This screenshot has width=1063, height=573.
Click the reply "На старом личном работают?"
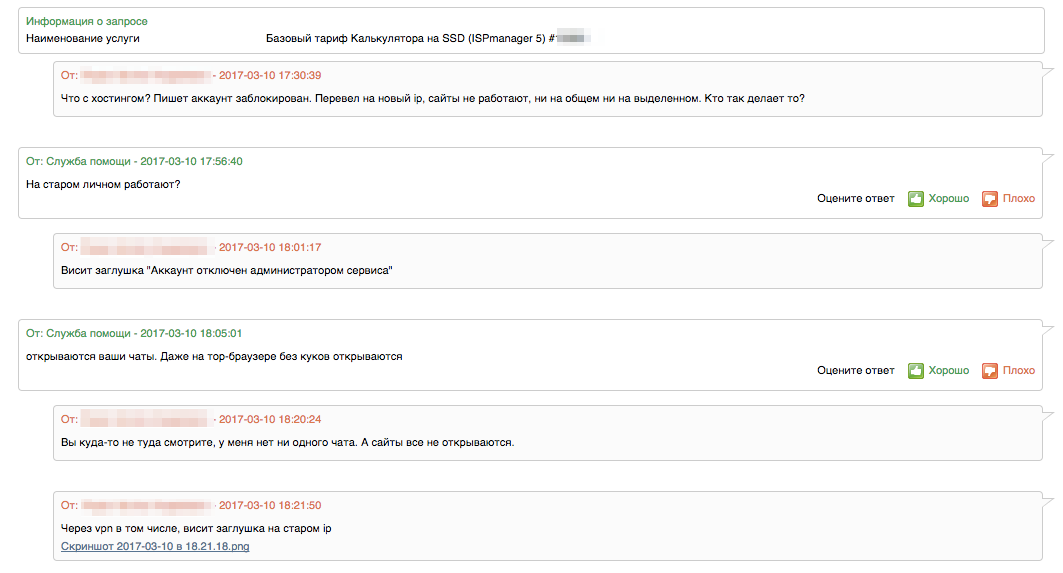[103, 184]
